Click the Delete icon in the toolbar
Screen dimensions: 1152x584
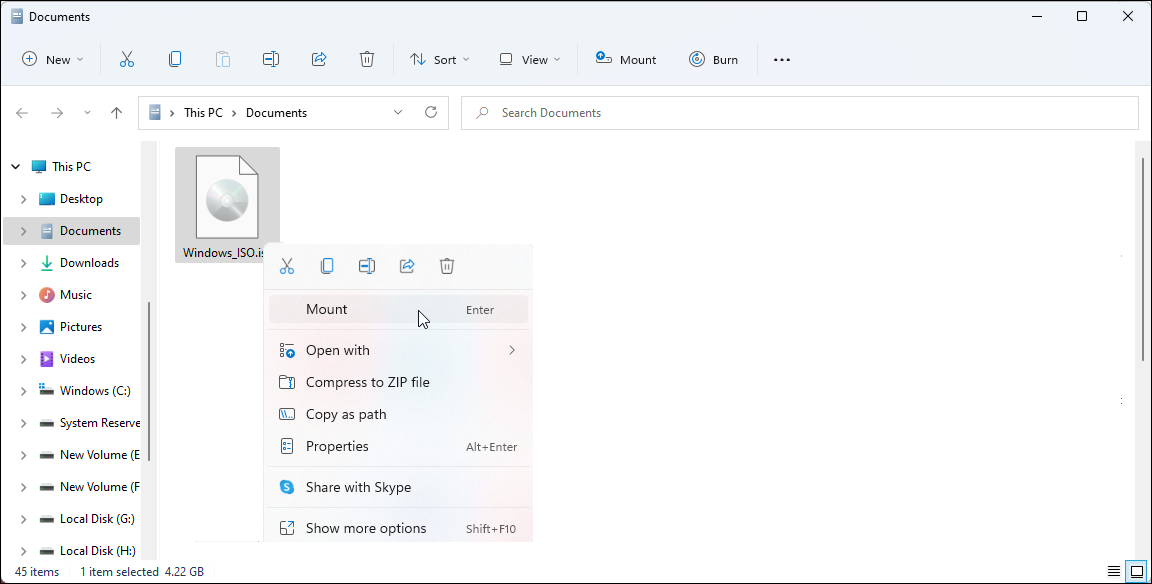367,59
